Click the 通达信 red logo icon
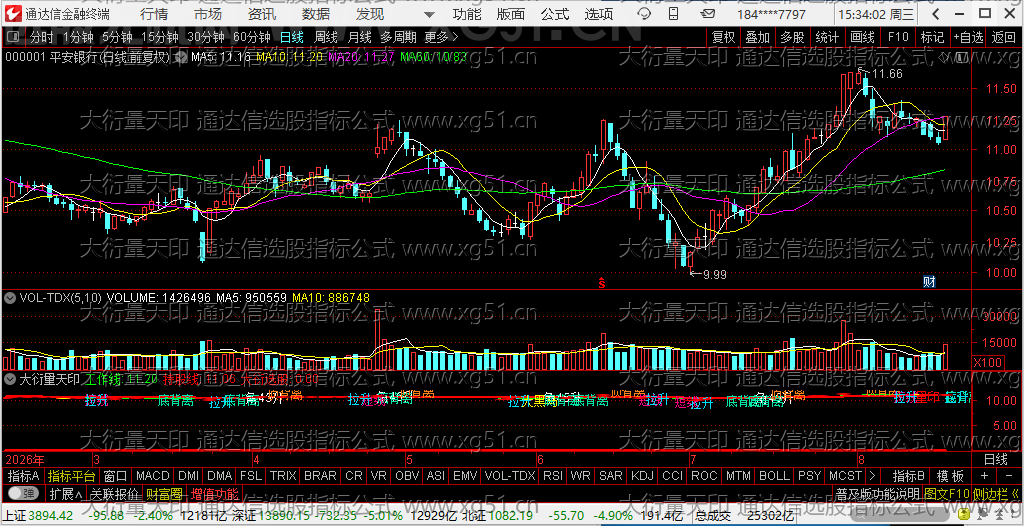Viewport: 1024px width, 526px height. tap(12, 14)
